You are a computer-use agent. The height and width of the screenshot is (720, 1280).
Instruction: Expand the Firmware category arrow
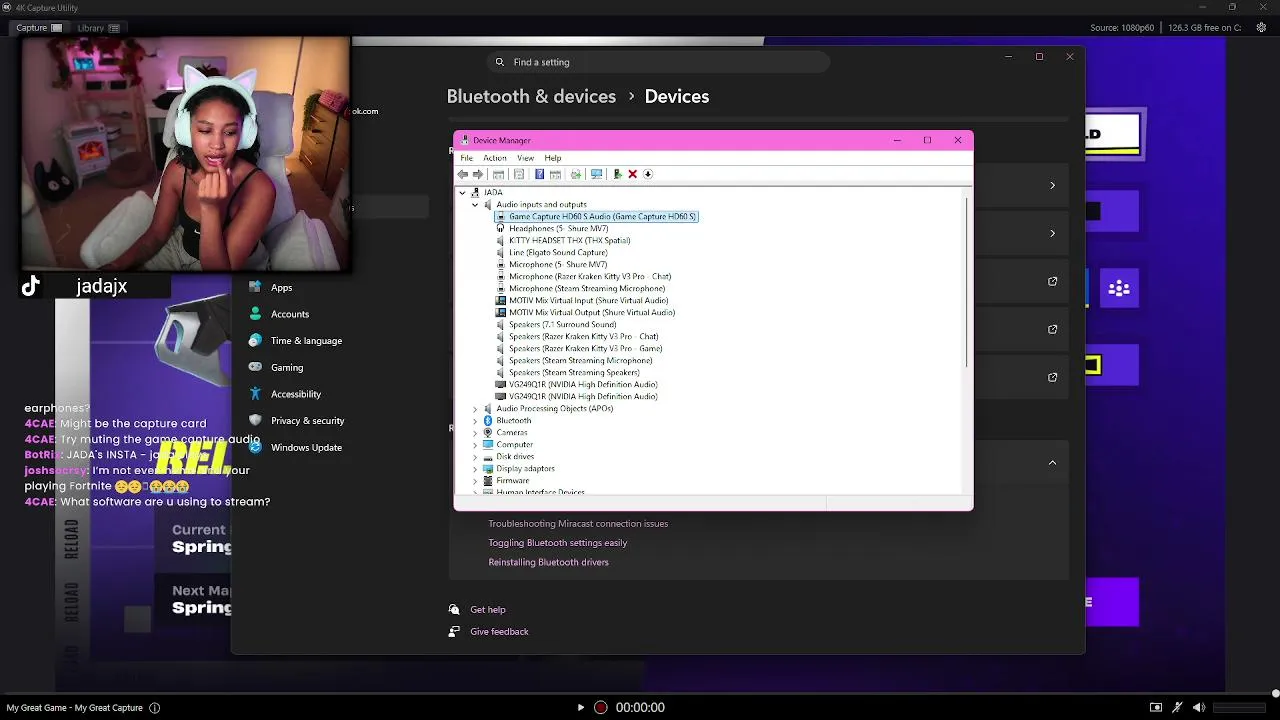click(x=475, y=480)
